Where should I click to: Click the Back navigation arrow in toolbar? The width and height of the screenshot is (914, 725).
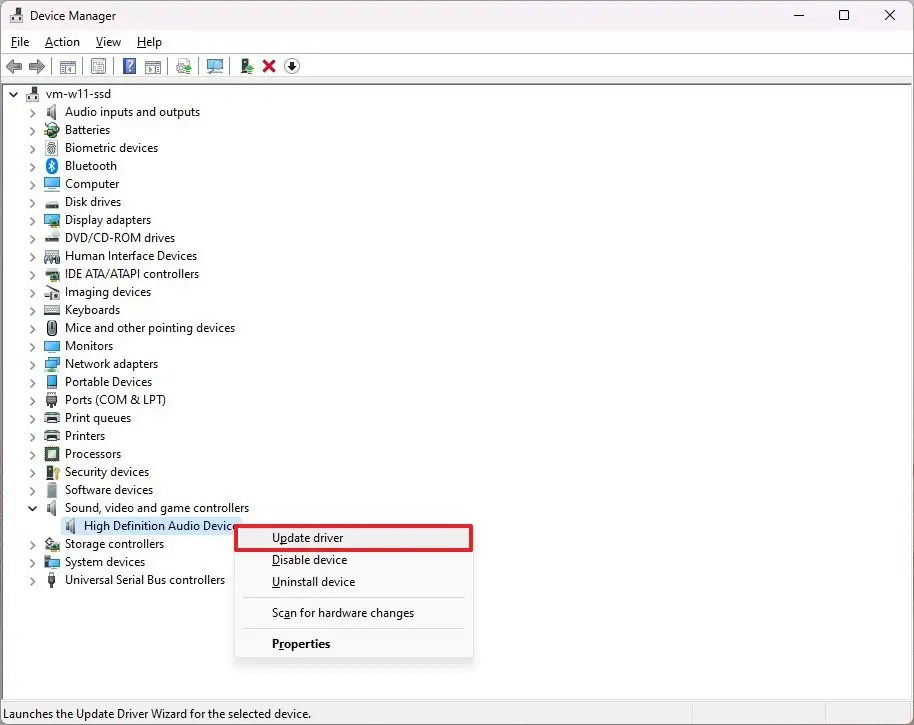(x=14, y=66)
